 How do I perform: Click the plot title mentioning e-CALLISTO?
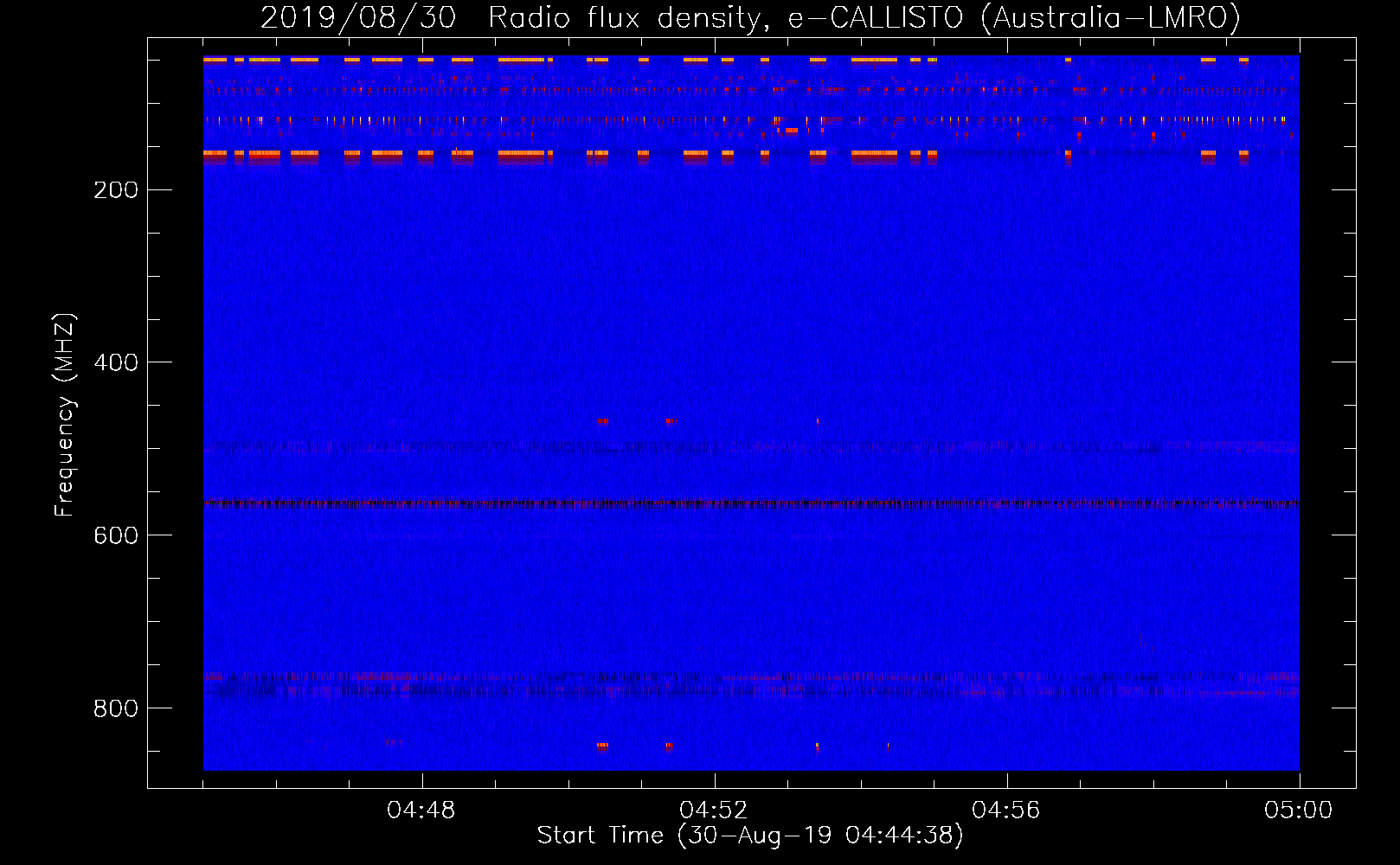(x=750, y=18)
